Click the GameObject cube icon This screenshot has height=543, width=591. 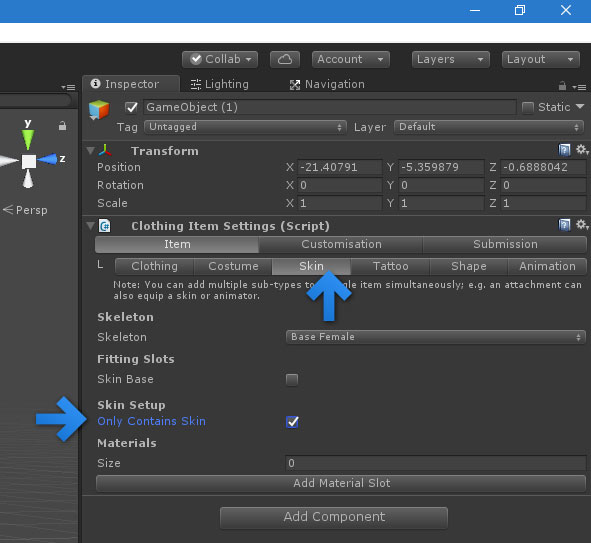99,110
